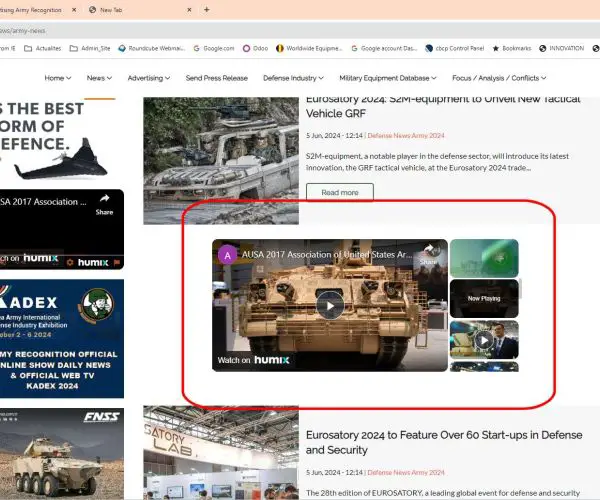Image resolution: width=600 pixels, height=500 pixels.
Task: Select the Now Playing playlist thumbnail
Action: pos(484,298)
